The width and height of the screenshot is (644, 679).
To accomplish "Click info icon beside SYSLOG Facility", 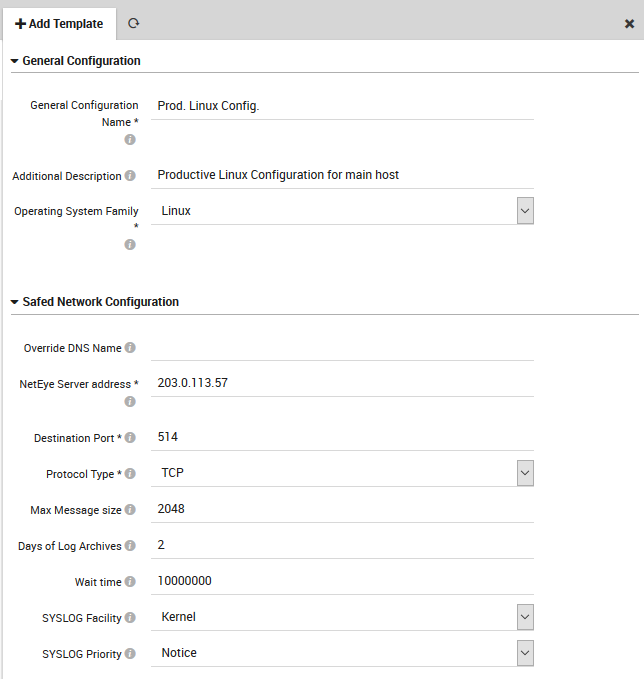I will click(x=130, y=618).
